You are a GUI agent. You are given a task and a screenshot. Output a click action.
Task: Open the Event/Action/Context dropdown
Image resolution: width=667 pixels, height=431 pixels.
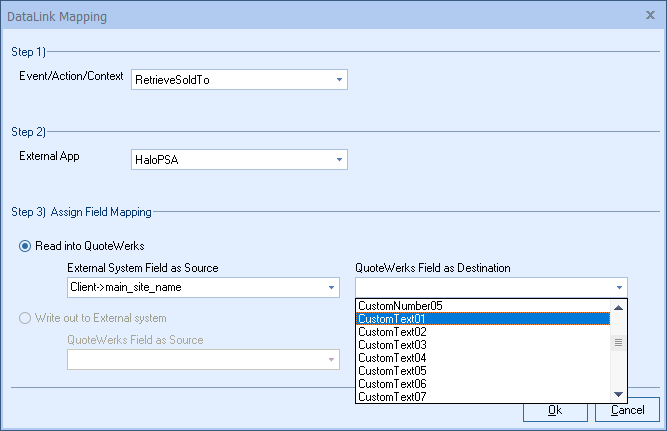pyautogui.click(x=339, y=79)
